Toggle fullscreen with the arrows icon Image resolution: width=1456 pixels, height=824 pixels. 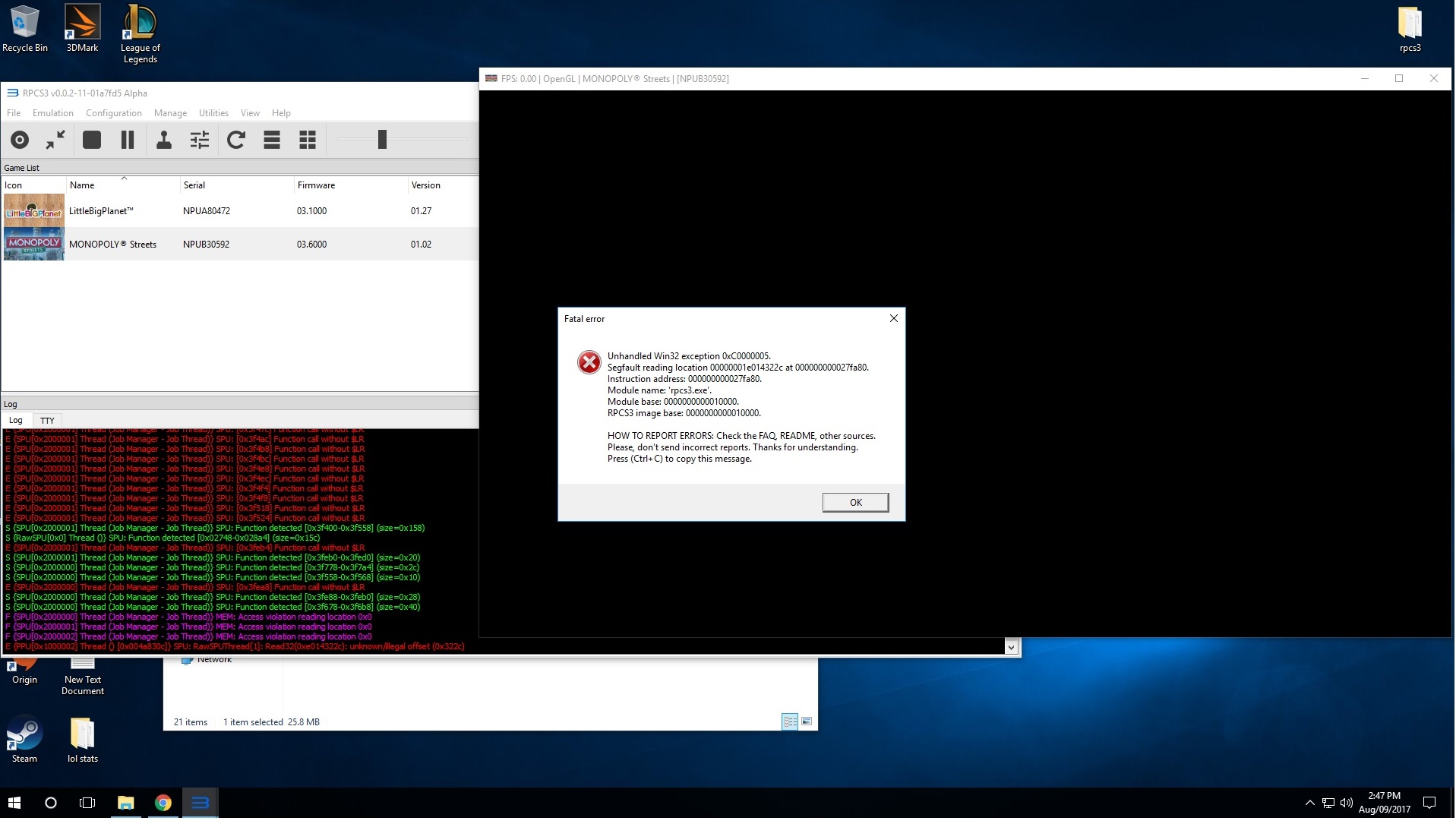coord(55,140)
